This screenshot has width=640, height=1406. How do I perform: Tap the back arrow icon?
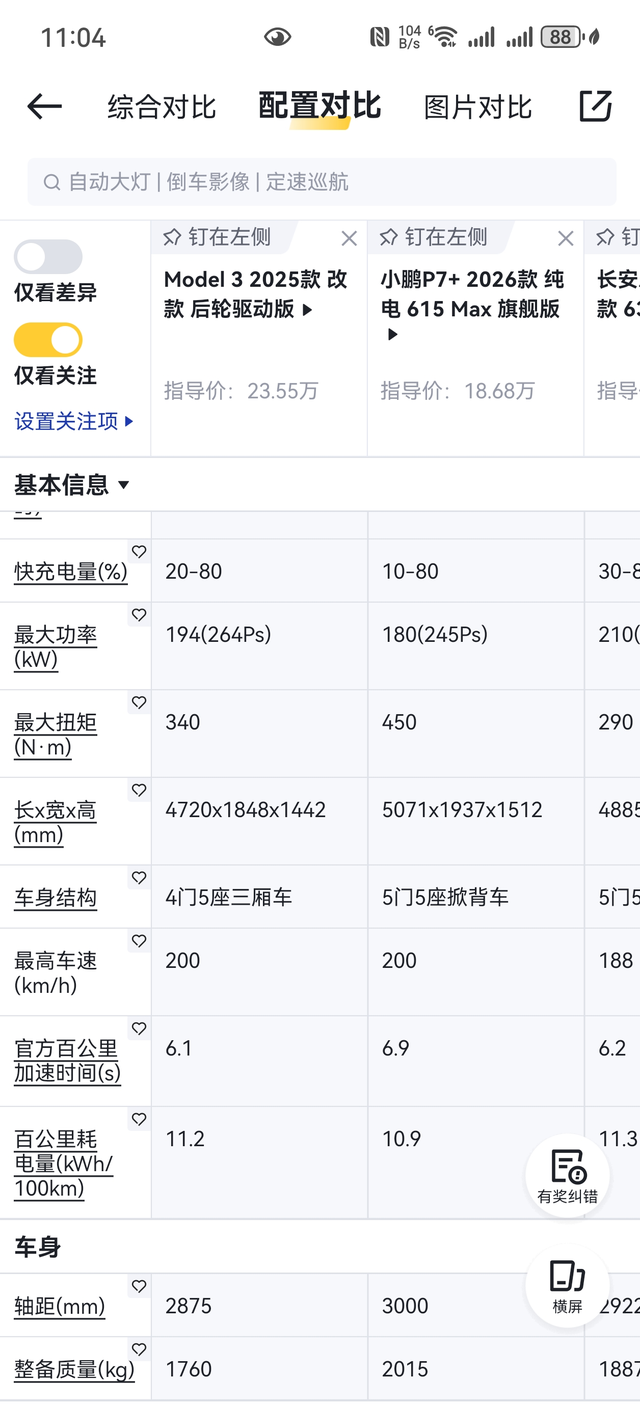click(x=44, y=106)
